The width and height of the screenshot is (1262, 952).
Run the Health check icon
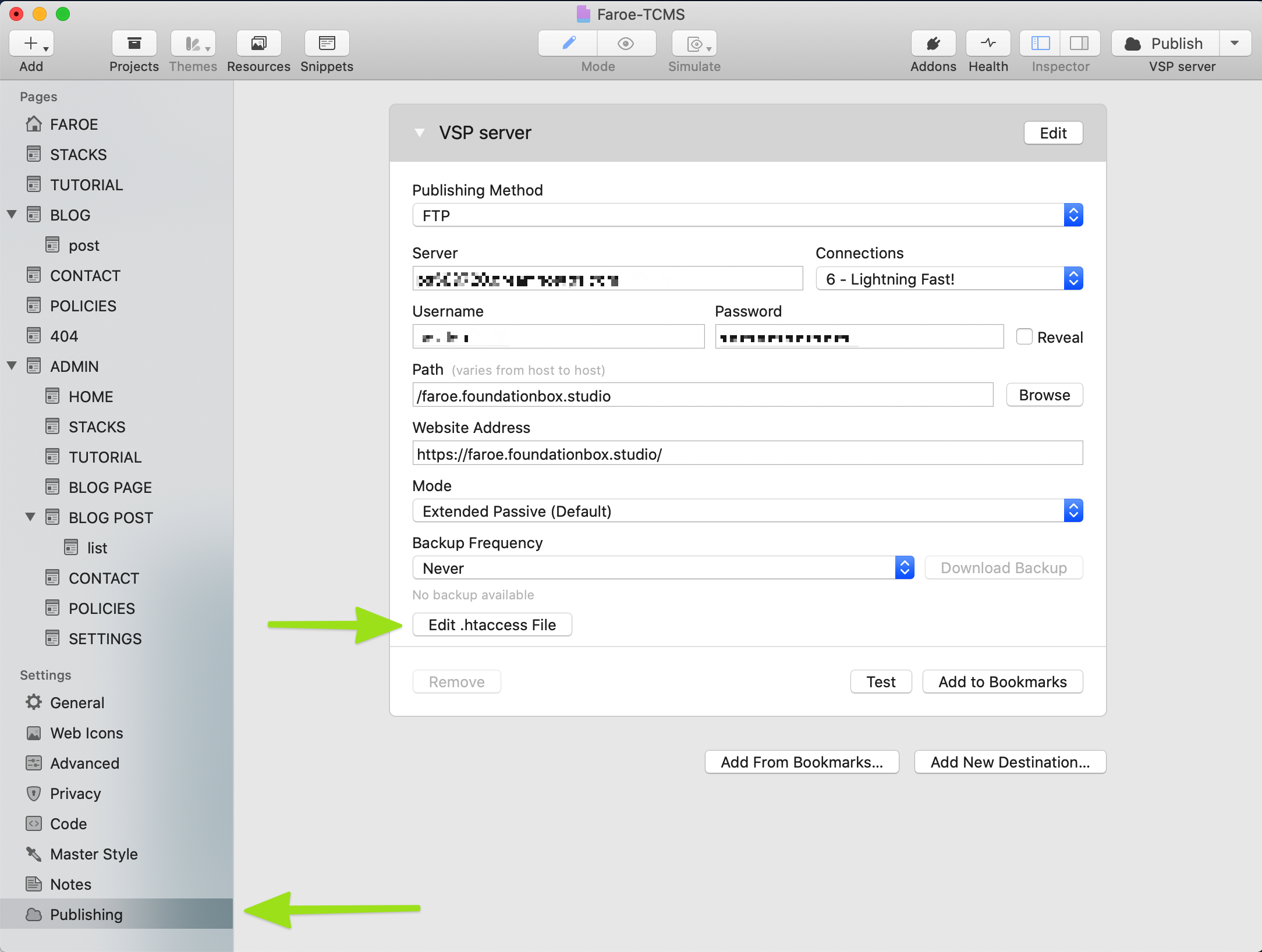(x=988, y=44)
